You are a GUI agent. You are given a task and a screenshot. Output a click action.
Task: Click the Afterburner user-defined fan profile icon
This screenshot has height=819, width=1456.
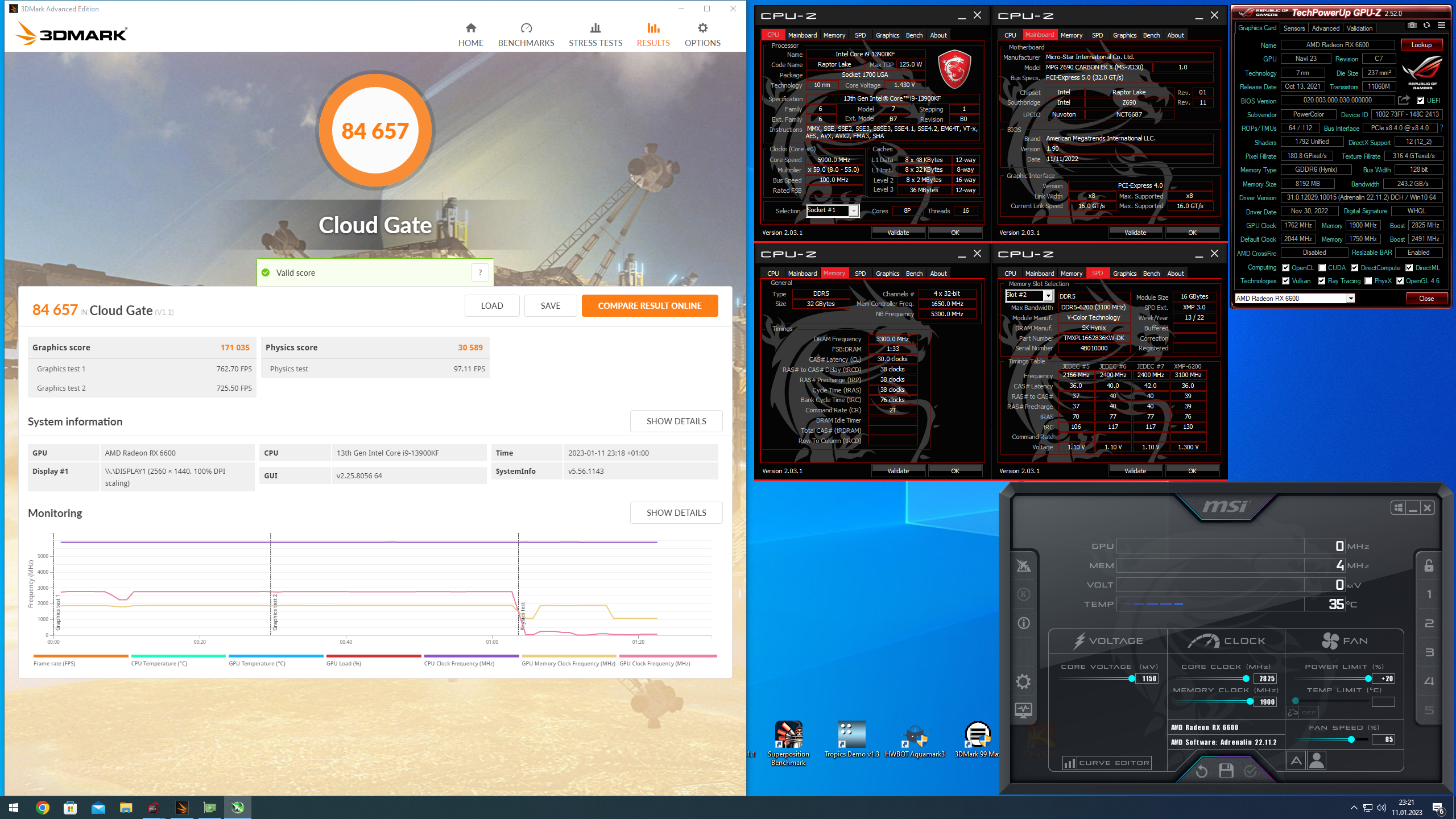pos(1317,760)
